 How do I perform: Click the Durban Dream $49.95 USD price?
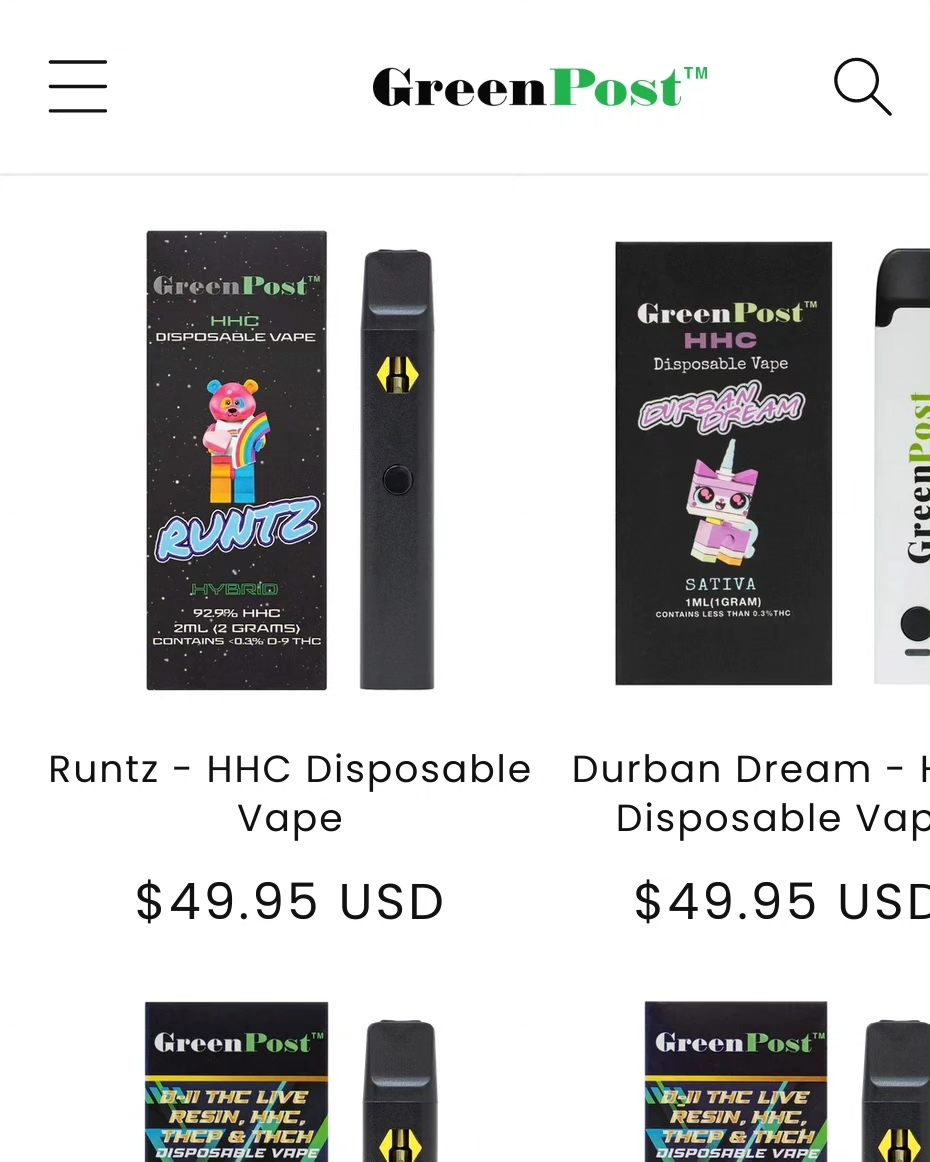pyautogui.click(x=782, y=901)
